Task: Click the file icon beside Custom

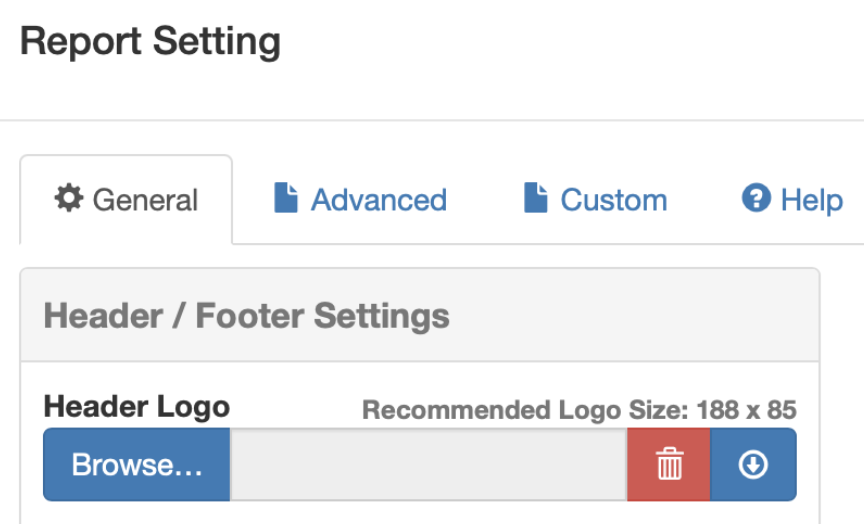Action: click(536, 198)
